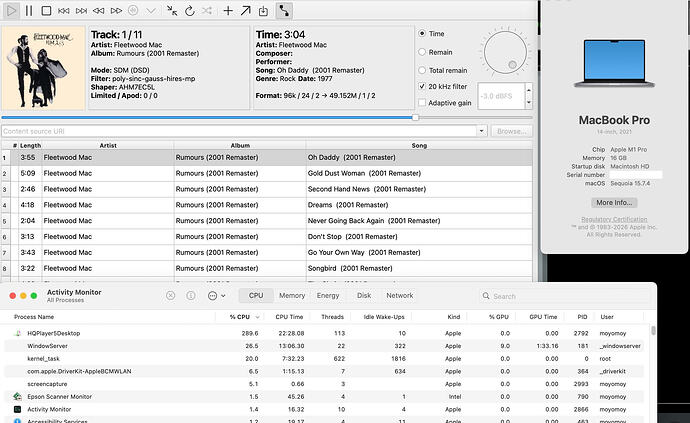Screen dimensions: 690x423
Task: Sort playlist by the Song column header
Action: [419, 145]
